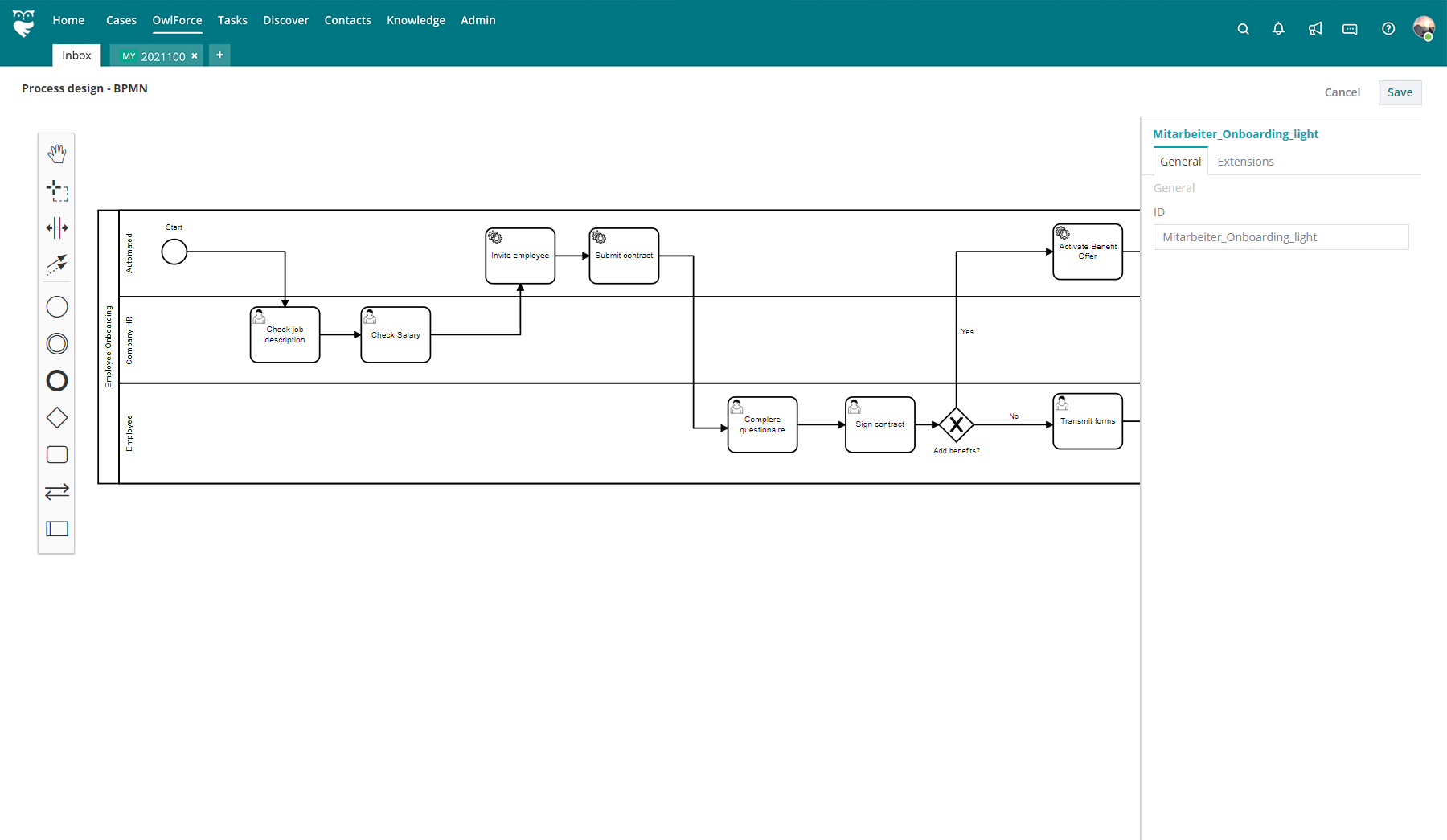Image resolution: width=1447 pixels, height=840 pixels.
Task: Open the Home menu
Action: coord(68,20)
